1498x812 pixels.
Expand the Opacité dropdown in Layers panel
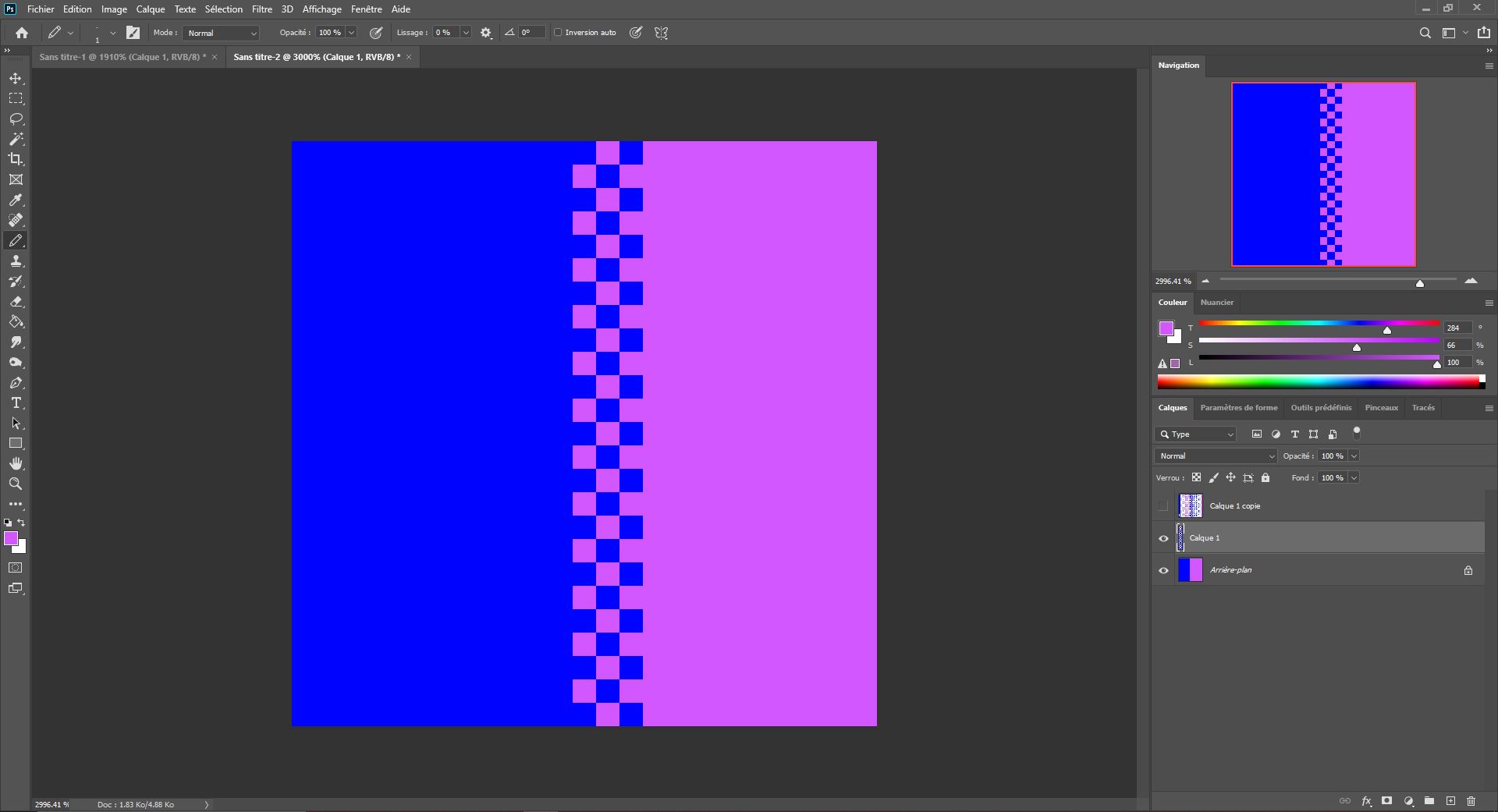tap(1355, 456)
